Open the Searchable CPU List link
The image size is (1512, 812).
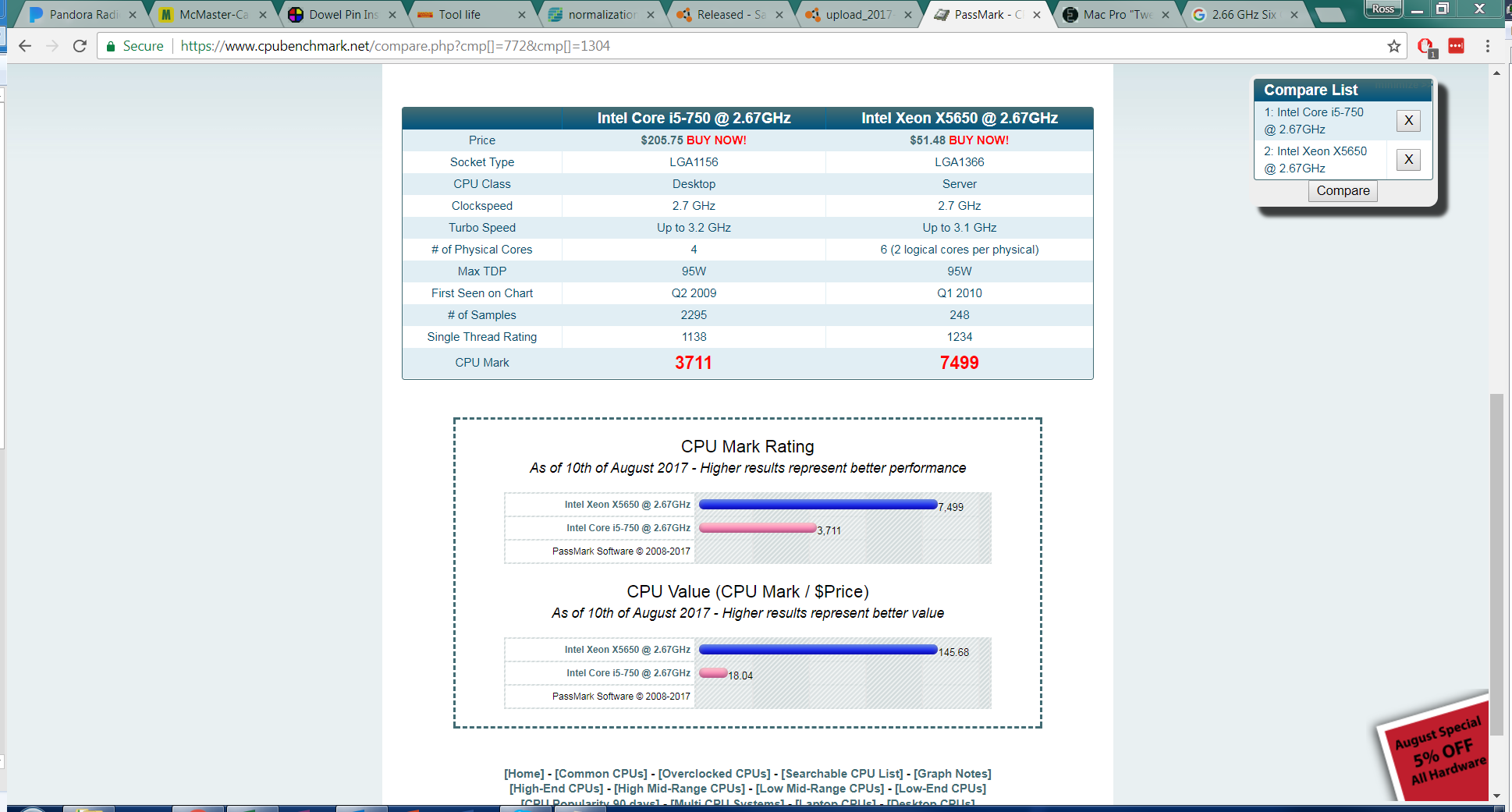pos(842,774)
